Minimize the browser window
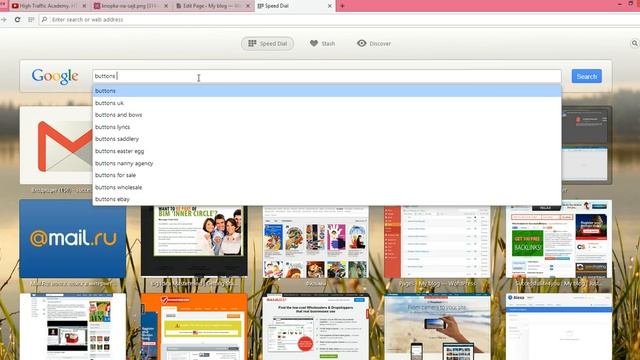Screen dimensions: 640x360 tap(620, 3)
